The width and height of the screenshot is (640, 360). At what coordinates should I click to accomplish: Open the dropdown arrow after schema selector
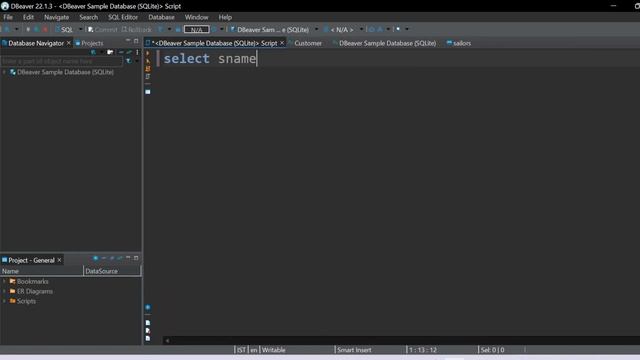pyautogui.click(x=361, y=29)
